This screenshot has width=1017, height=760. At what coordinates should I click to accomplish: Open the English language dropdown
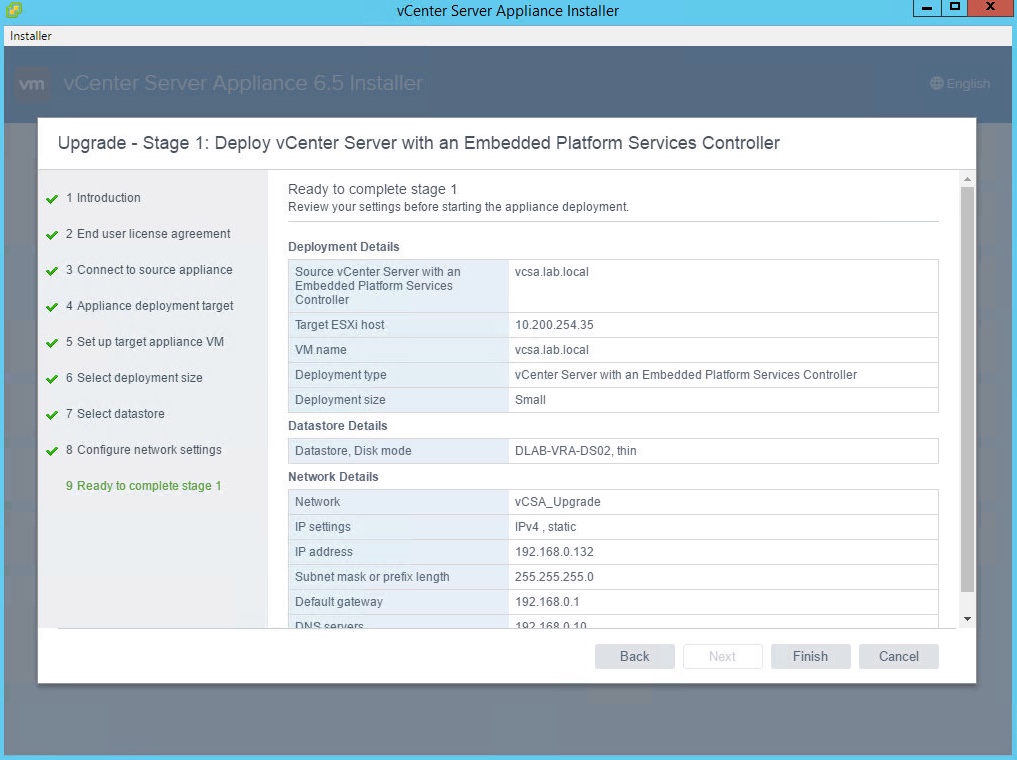coord(959,84)
